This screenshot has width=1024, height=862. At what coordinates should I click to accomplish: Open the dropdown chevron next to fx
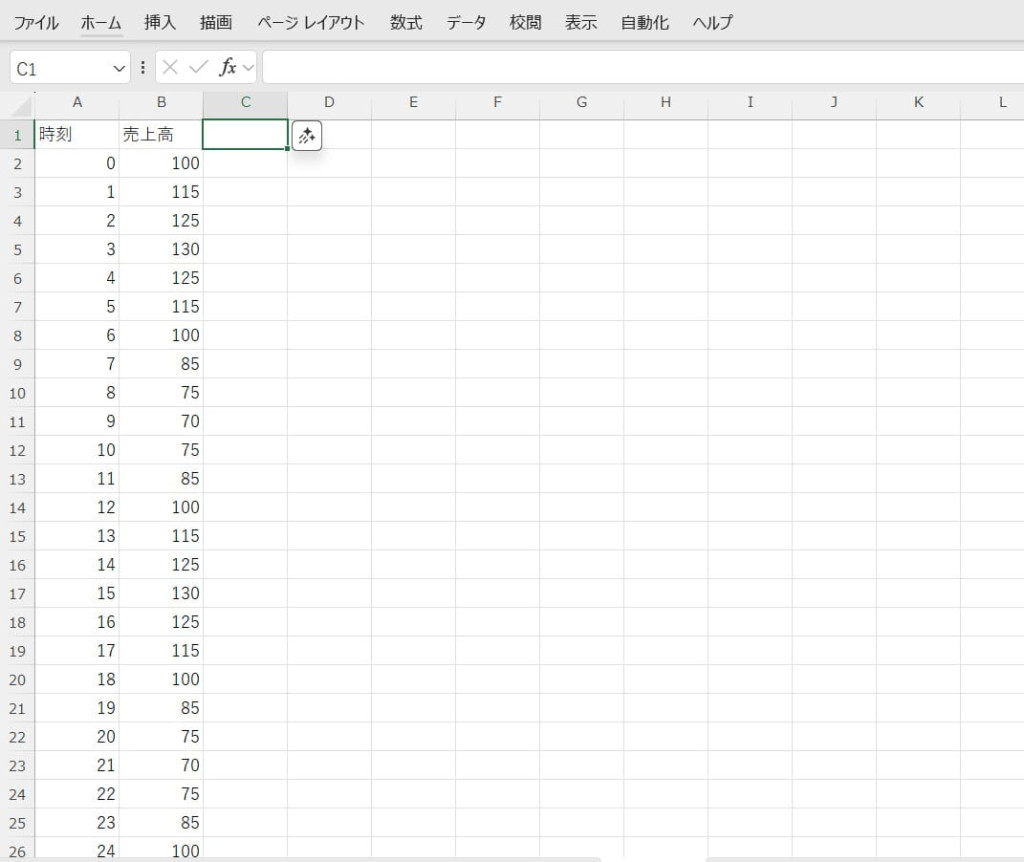click(248, 68)
